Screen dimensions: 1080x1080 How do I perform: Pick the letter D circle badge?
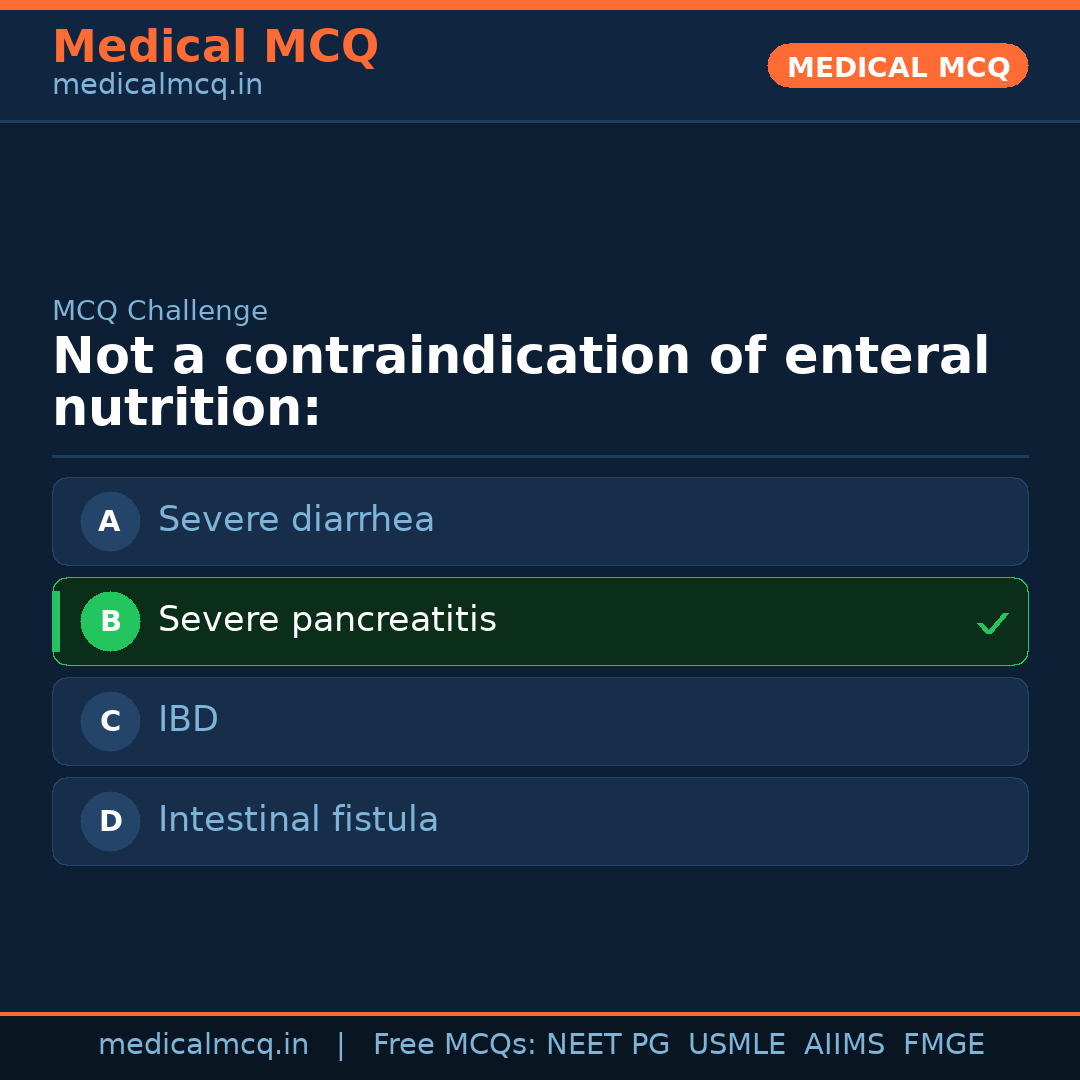click(110, 821)
